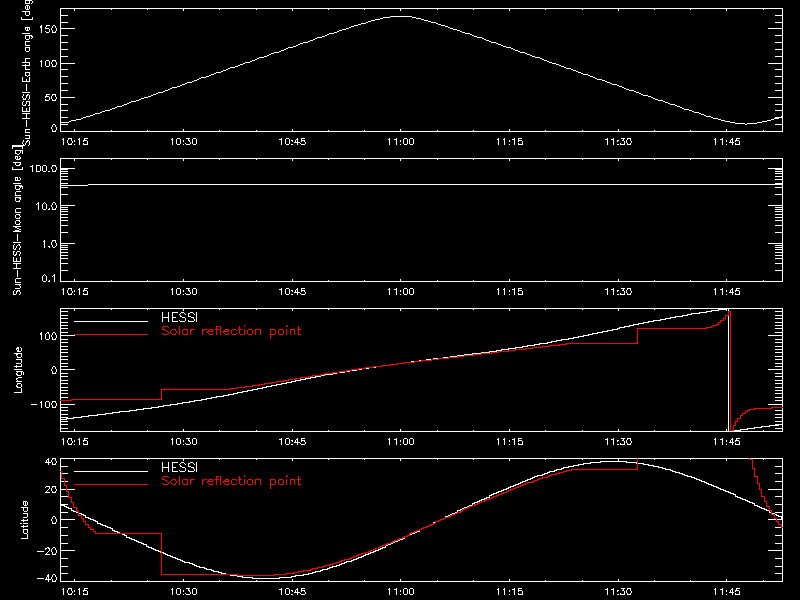800x600 pixels.
Task: Click 10:30 label under Latitude plot
Action: 184,592
